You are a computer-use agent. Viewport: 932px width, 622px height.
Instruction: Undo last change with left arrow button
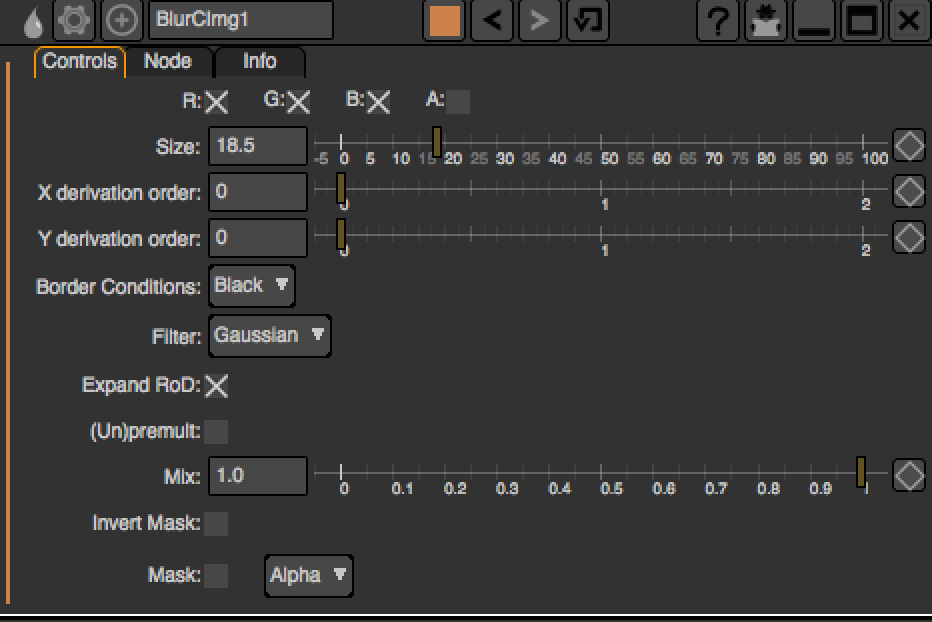click(x=491, y=20)
